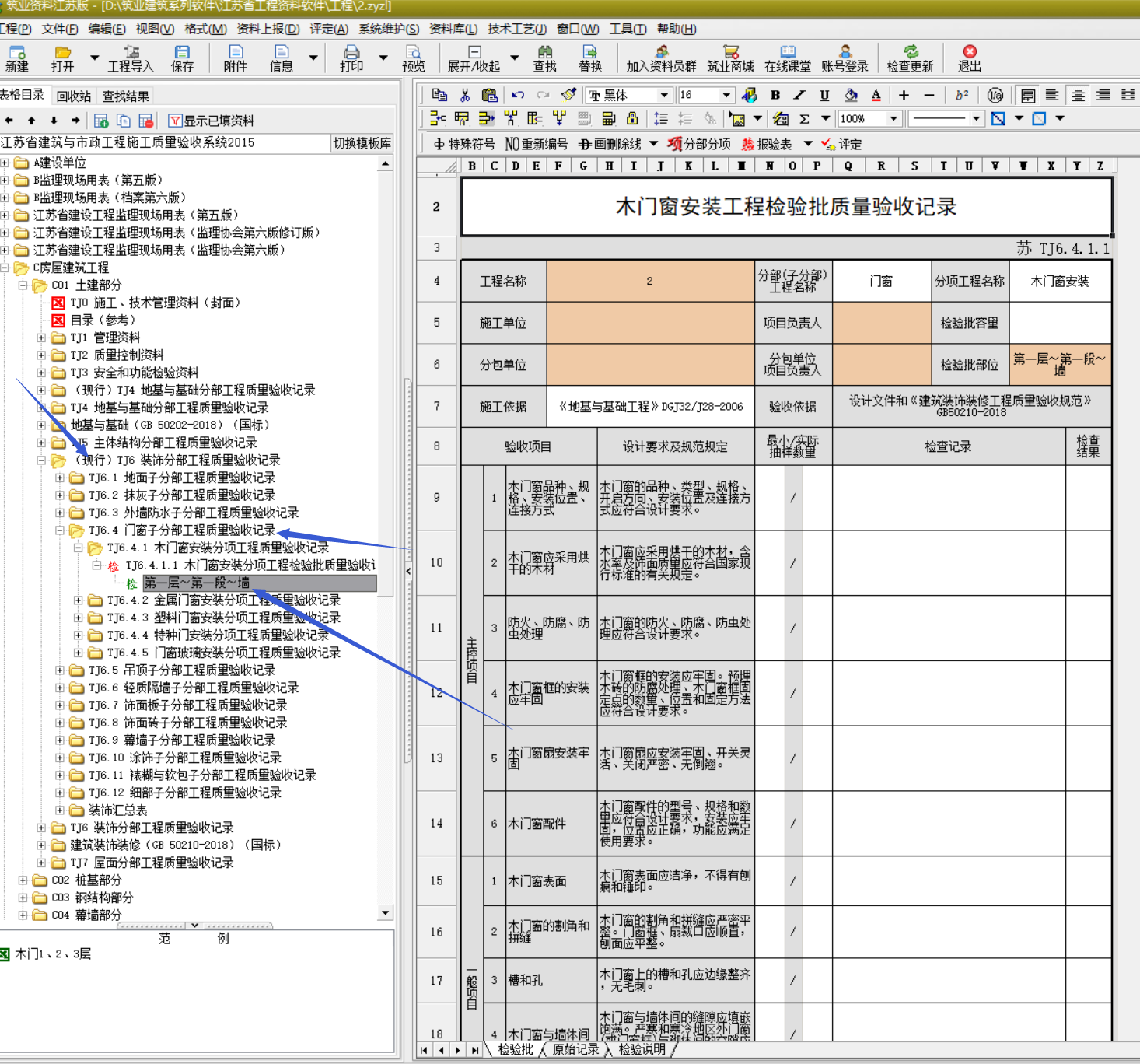This screenshot has width=1140, height=1064.
Task: Click the red 退出 exit icon
Action: 969,58
